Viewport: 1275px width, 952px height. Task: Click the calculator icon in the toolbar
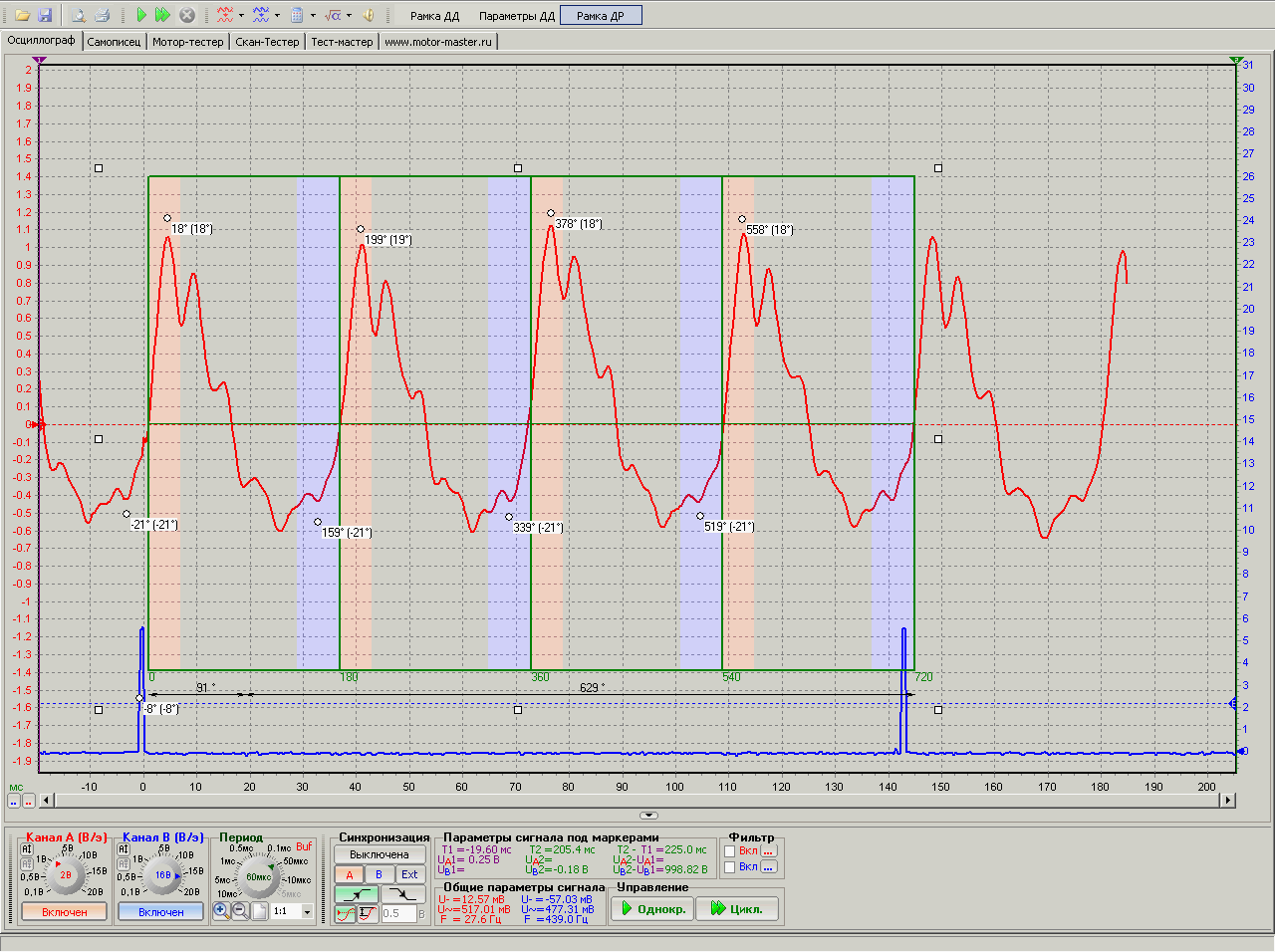[297, 15]
